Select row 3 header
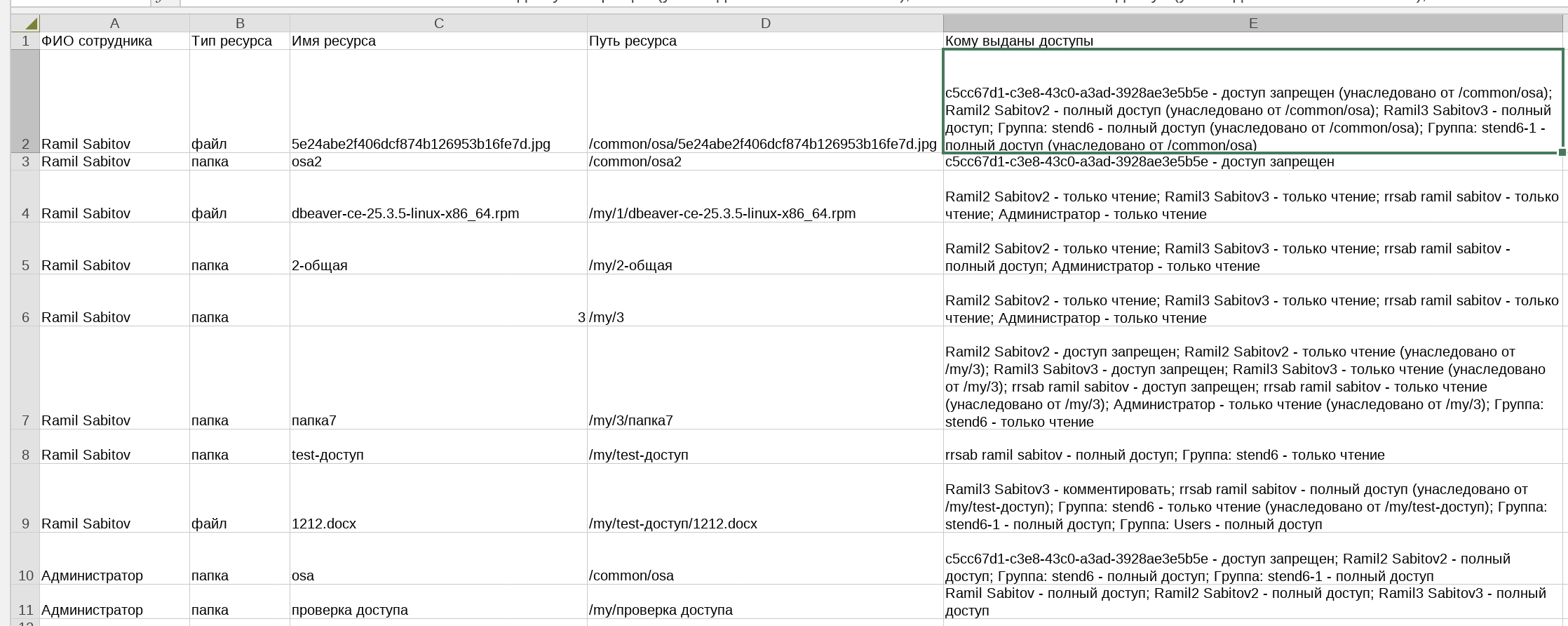This screenshot has height=626, width=1568. click(25, 161)
